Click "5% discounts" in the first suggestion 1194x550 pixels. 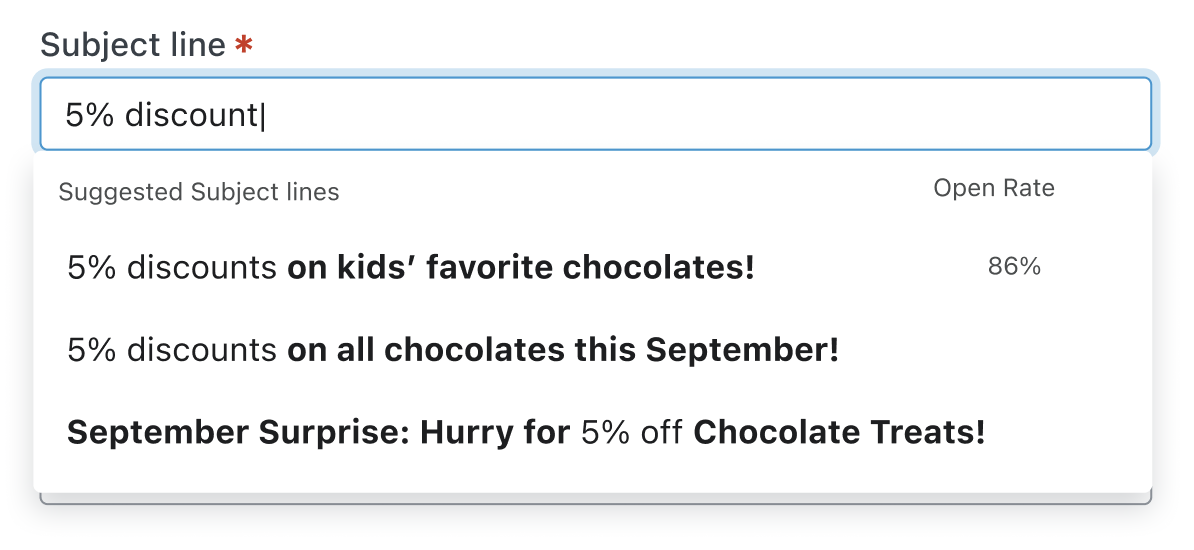[x=172, y=268]
